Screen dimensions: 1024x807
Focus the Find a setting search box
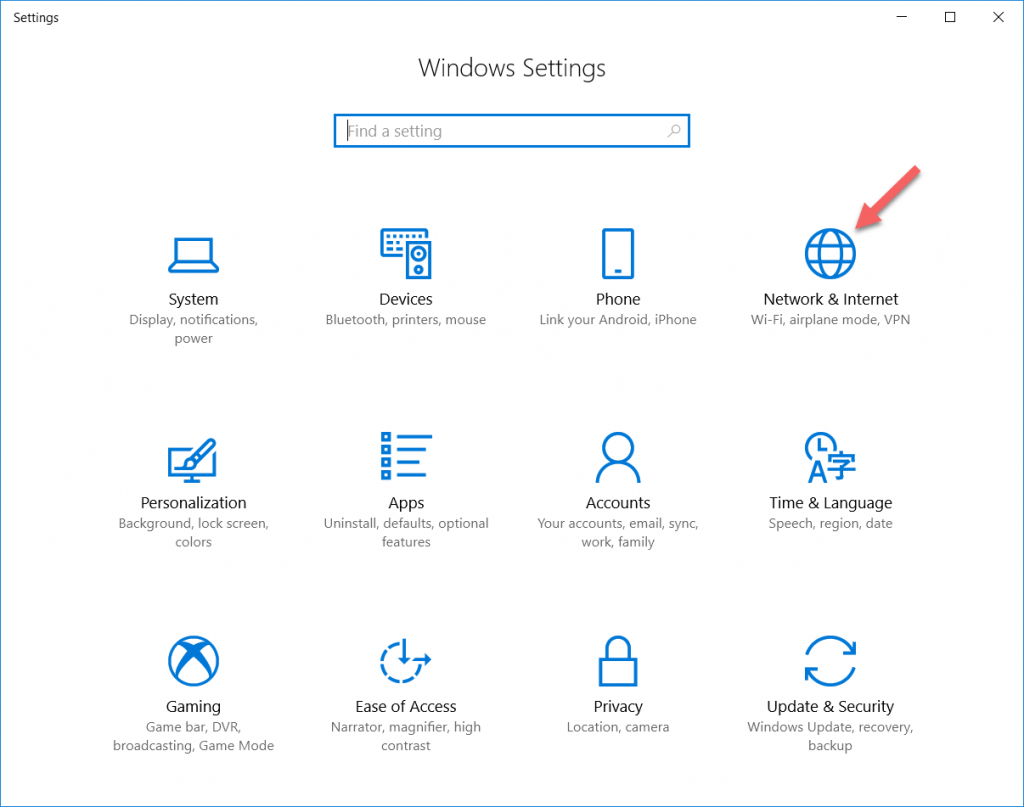(512, 131)
